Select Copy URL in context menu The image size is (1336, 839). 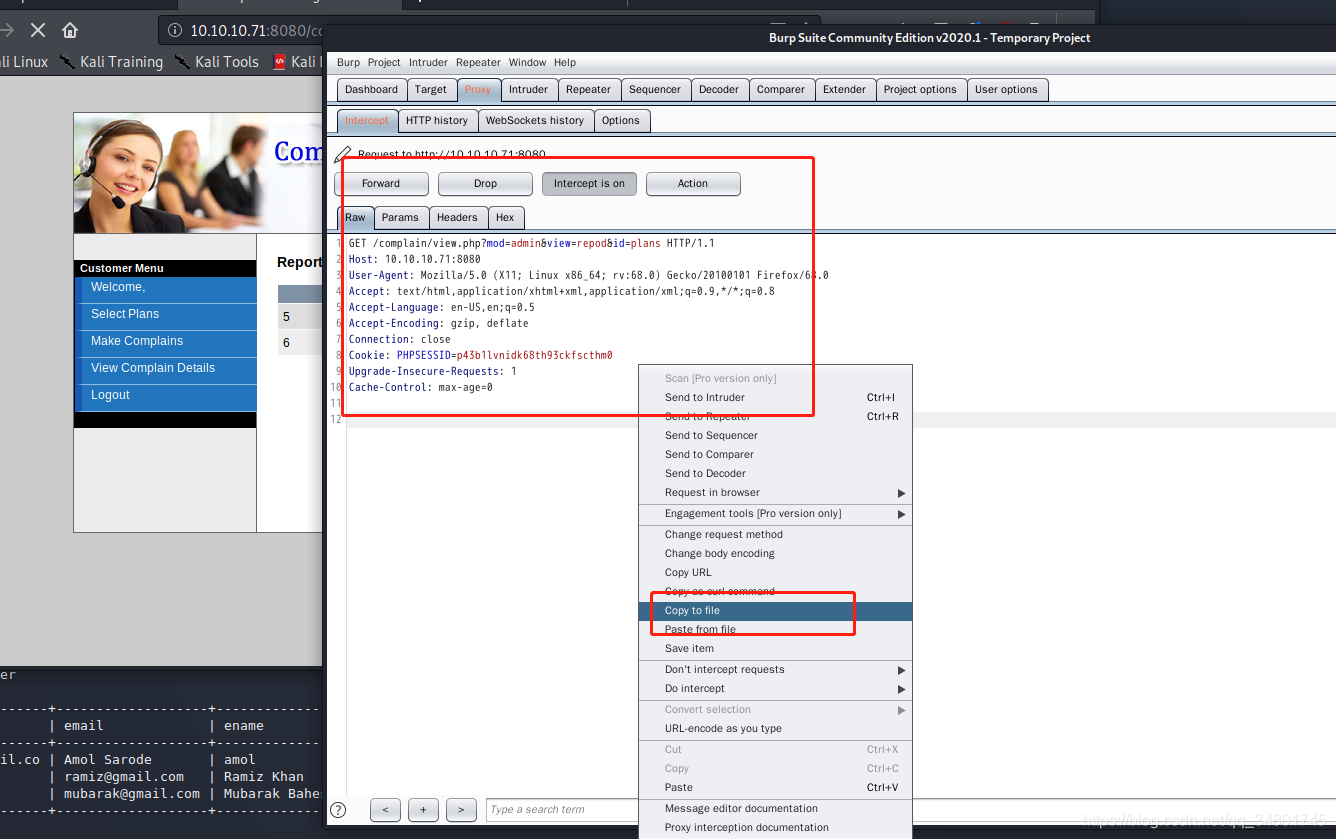775,573
